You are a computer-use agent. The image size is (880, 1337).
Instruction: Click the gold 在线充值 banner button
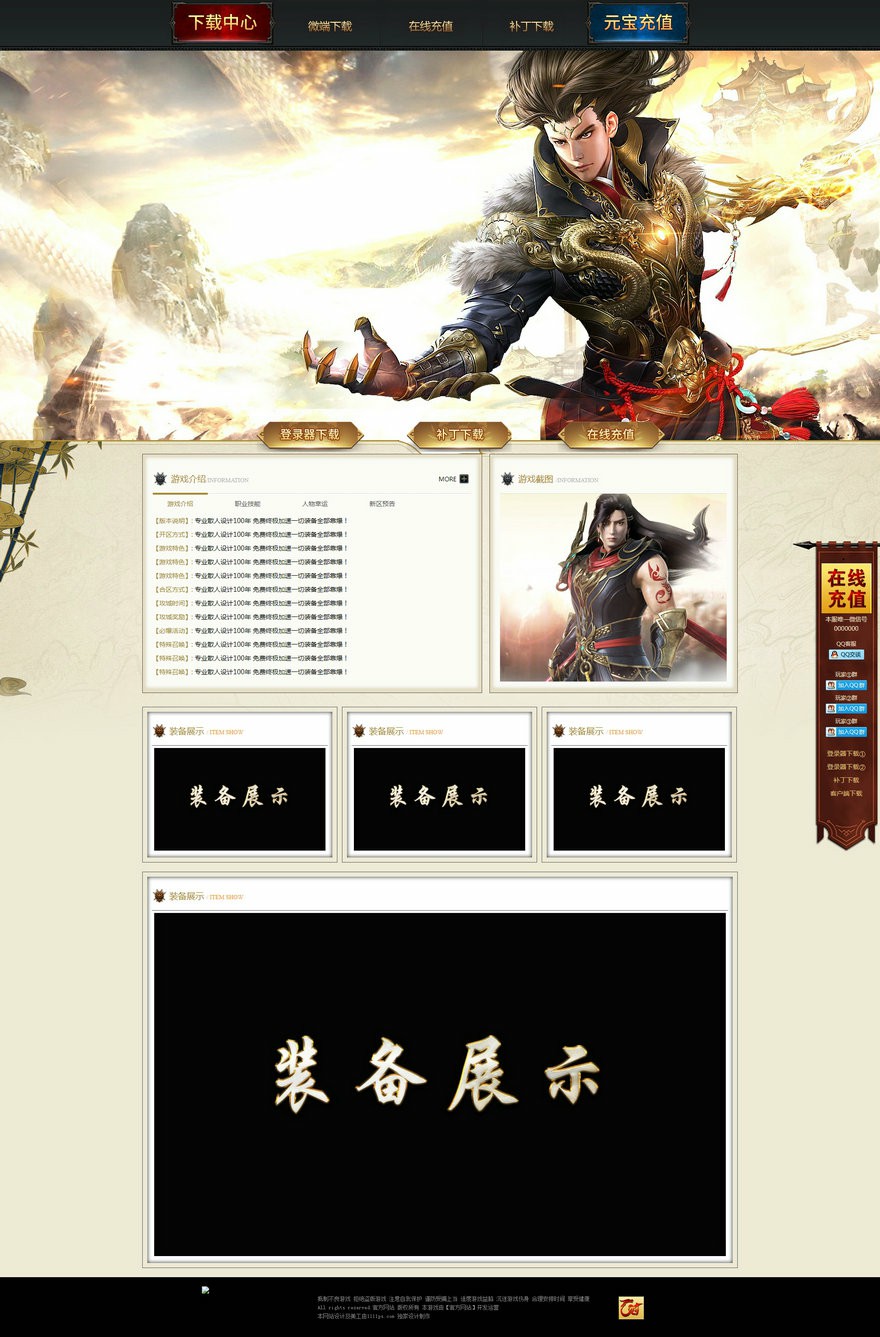tap(611, 435)
